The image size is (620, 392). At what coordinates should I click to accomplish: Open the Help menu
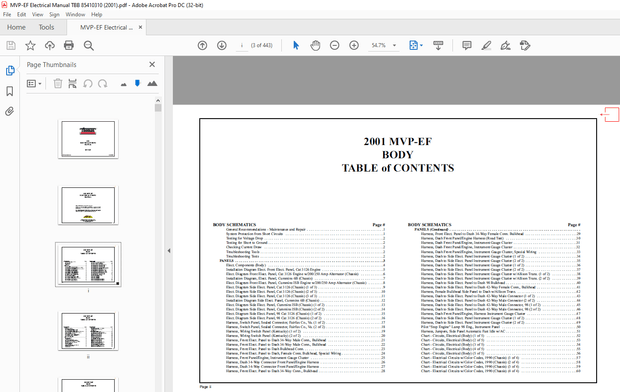96,15
